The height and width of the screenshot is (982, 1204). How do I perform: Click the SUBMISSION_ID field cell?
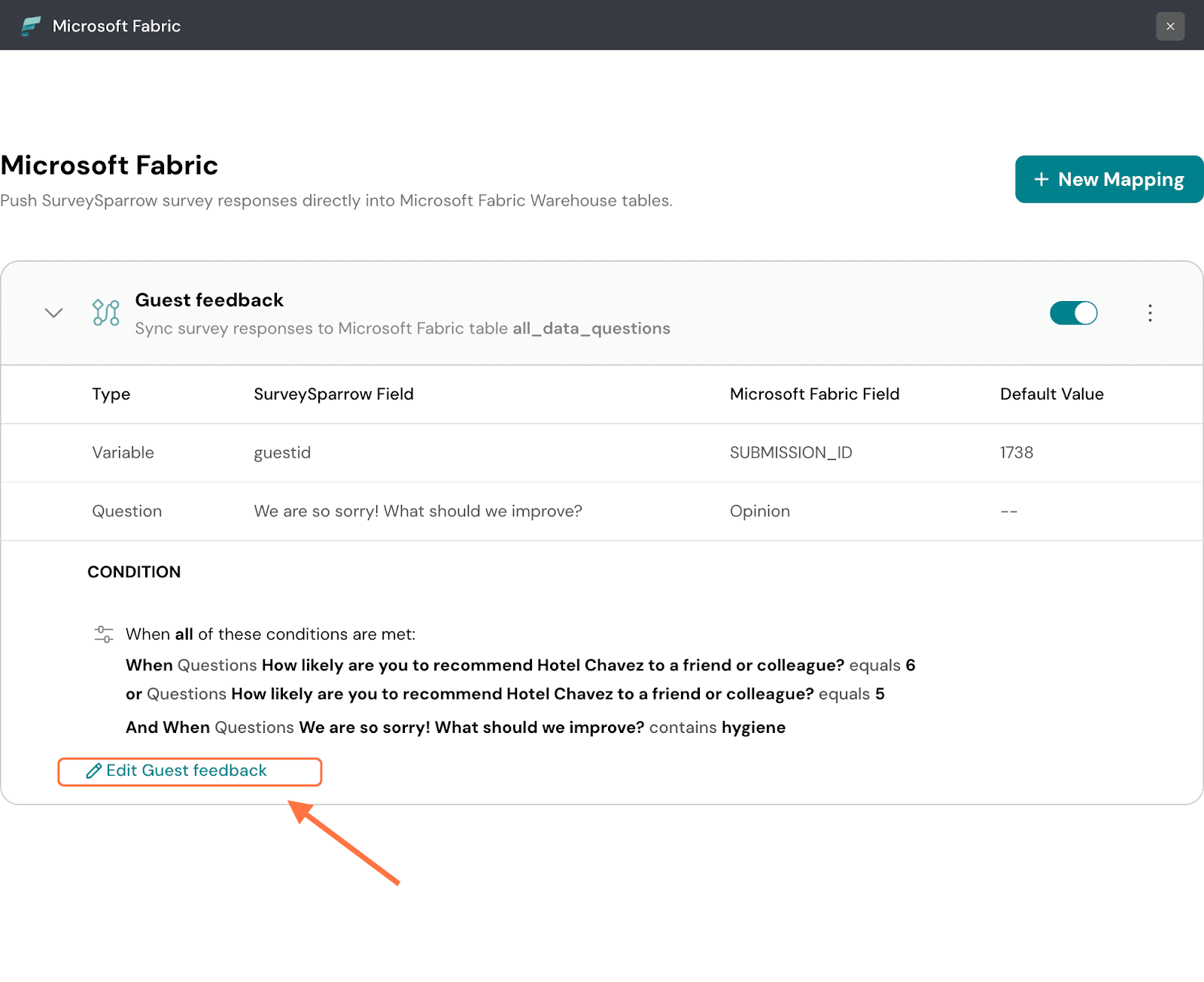pos(791,453)
